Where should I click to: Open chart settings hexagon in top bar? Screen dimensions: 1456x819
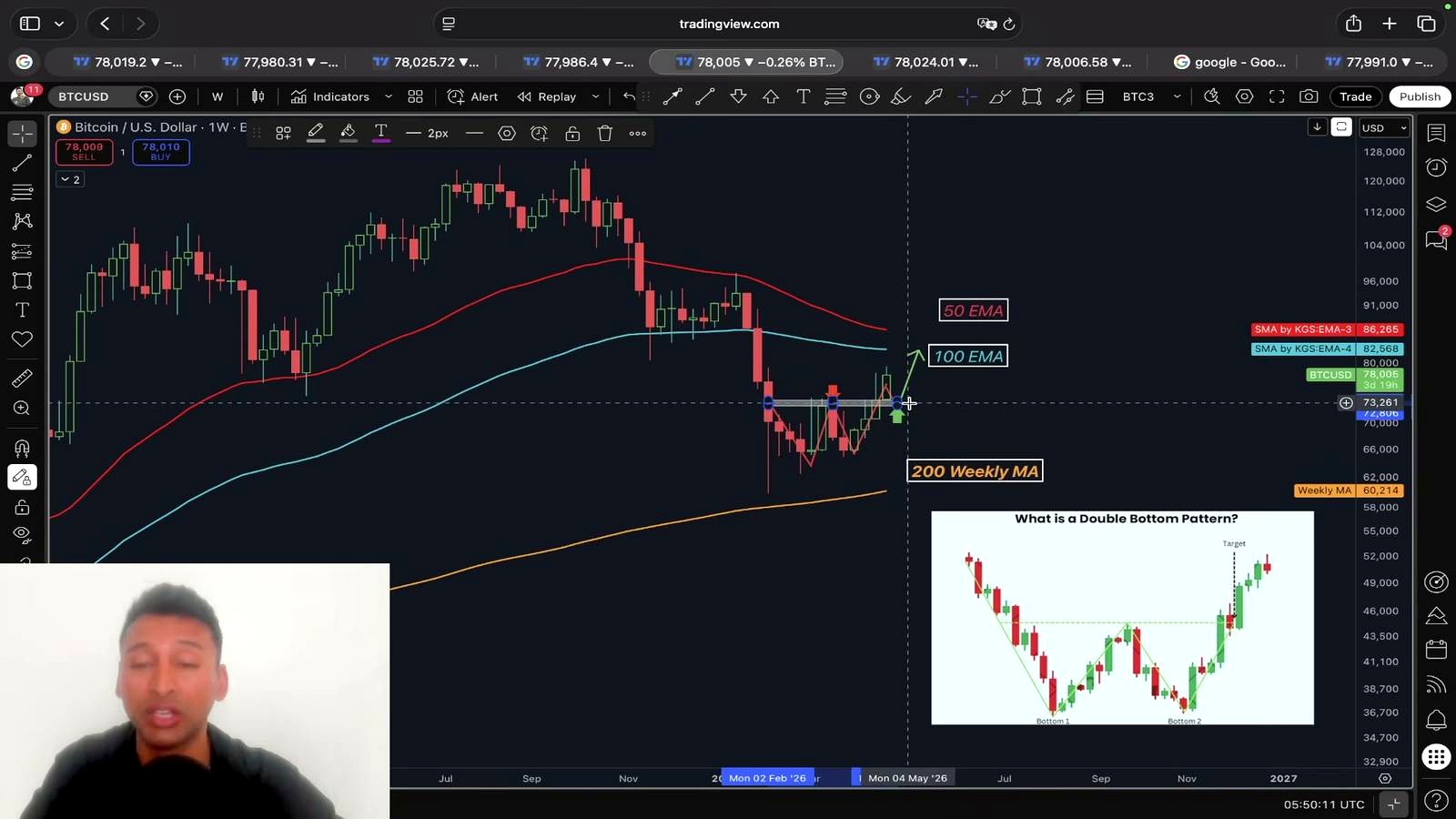pos(1244,96)
